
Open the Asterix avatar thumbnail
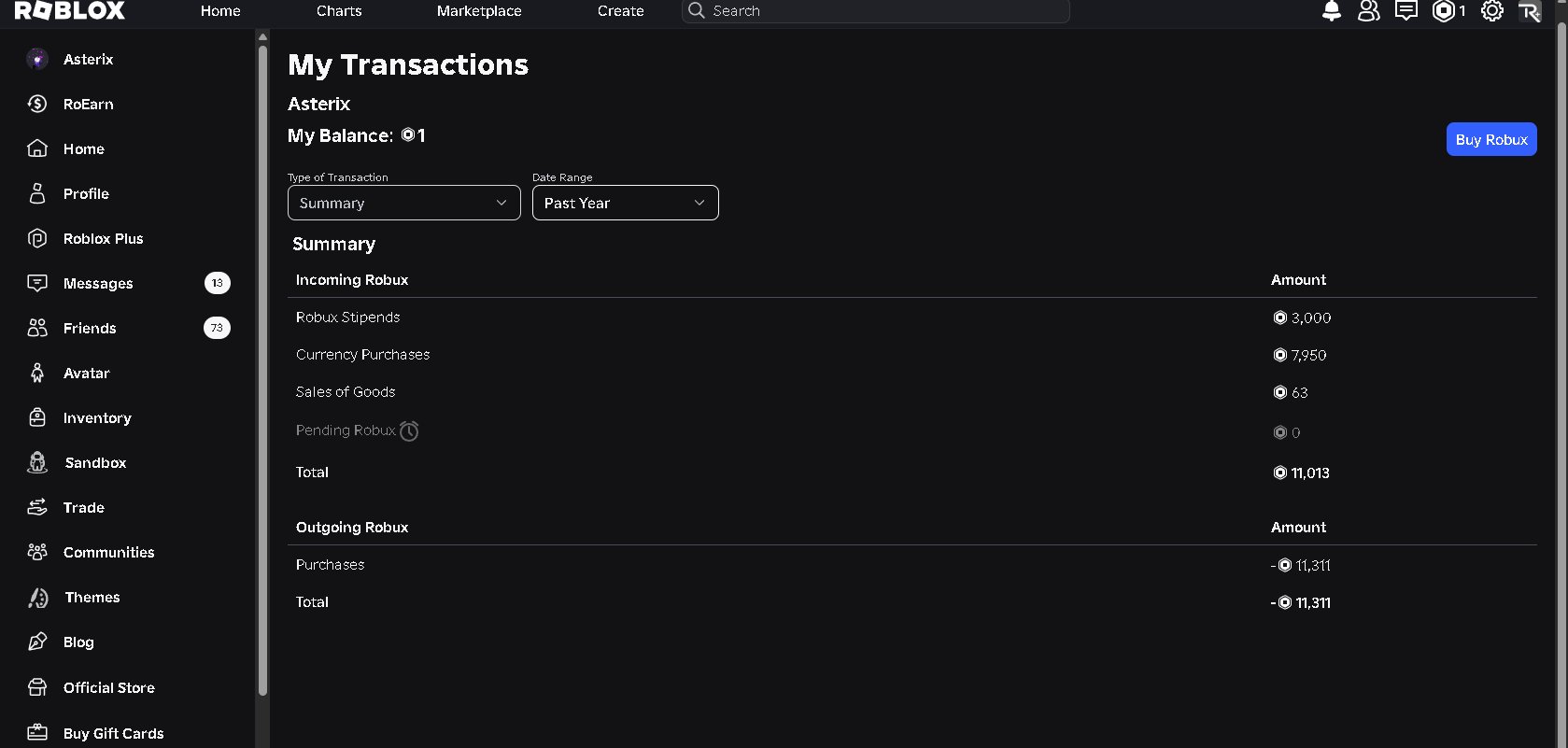tap(37, 59)
